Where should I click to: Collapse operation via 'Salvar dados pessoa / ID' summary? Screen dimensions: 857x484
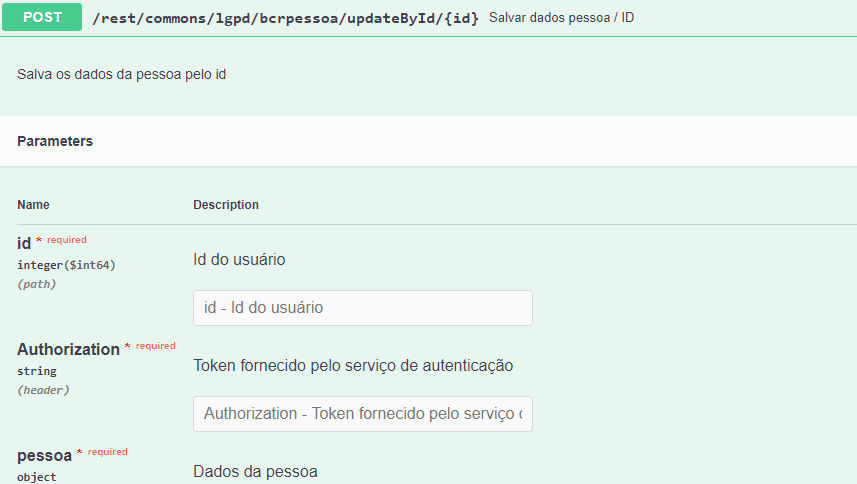[x=561, y=18]
